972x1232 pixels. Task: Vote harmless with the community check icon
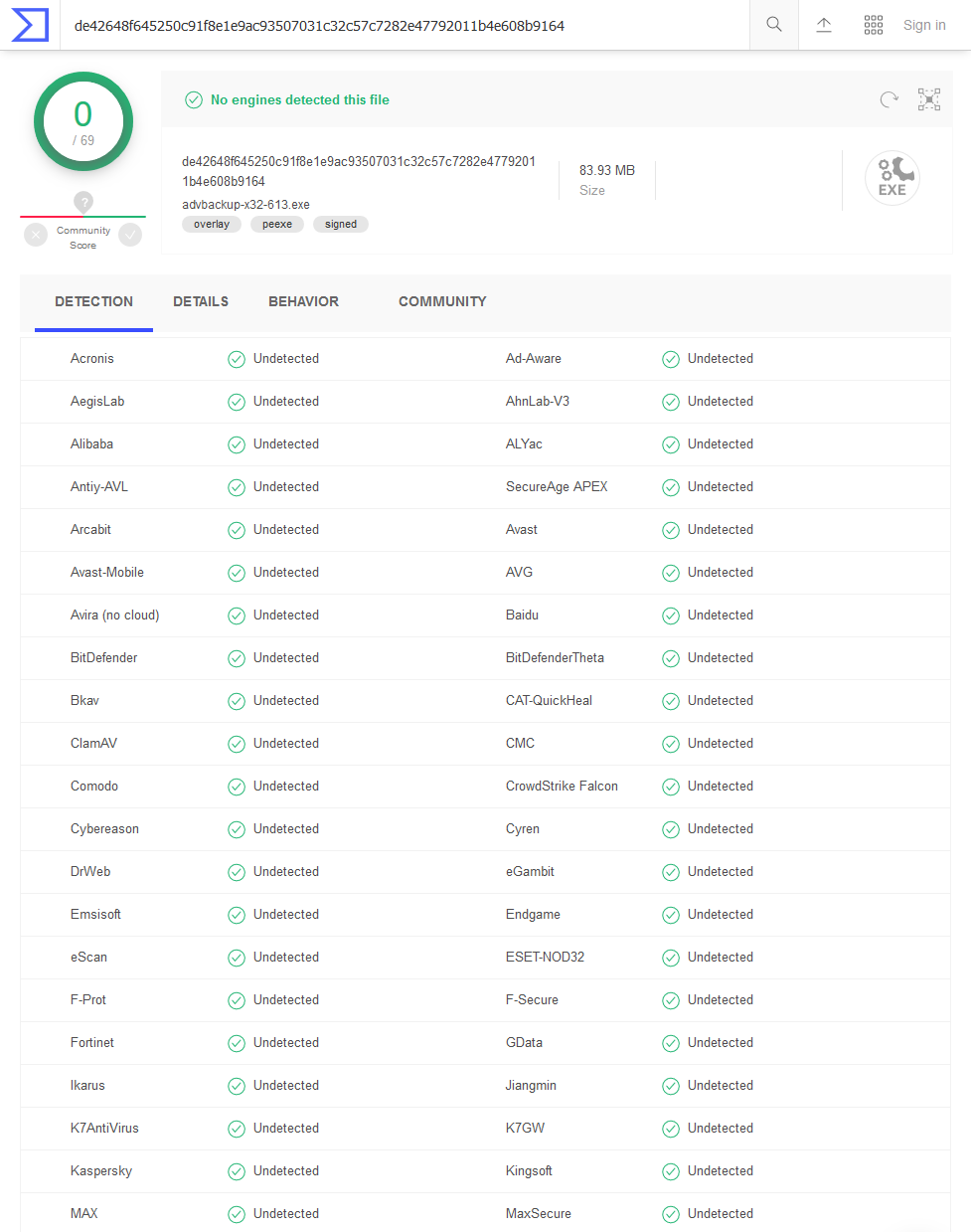click(x=130, y=235)
